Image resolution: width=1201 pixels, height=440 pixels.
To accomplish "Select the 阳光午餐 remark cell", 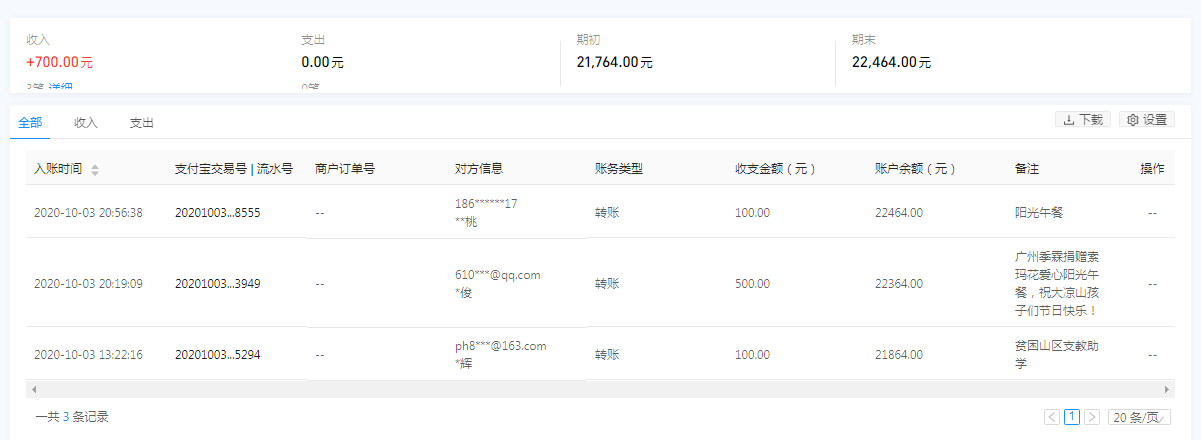I will pos(1041,213).
